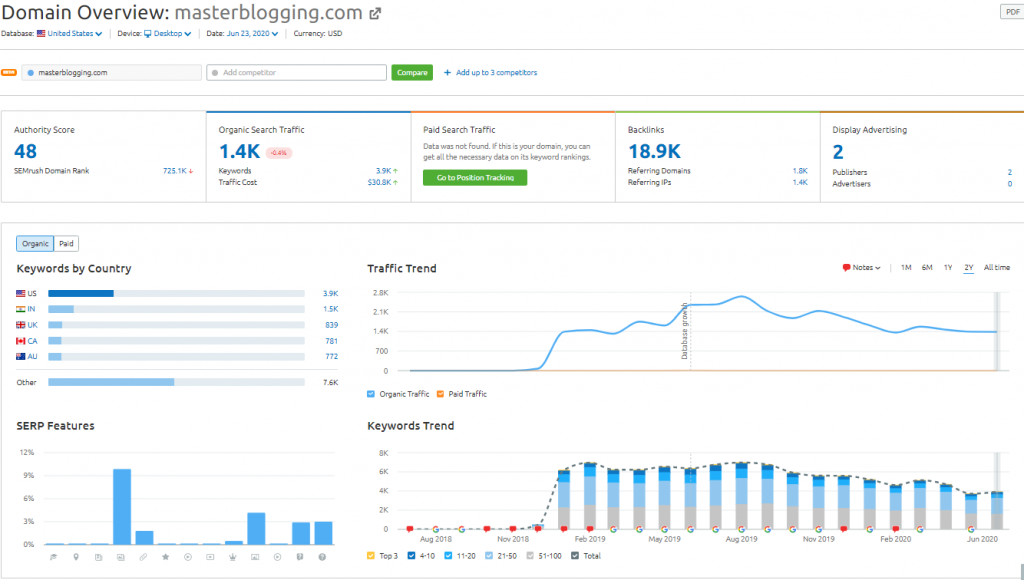Click the green Compare button
This screenshot has height=580, width=1024.
point(411,73)
